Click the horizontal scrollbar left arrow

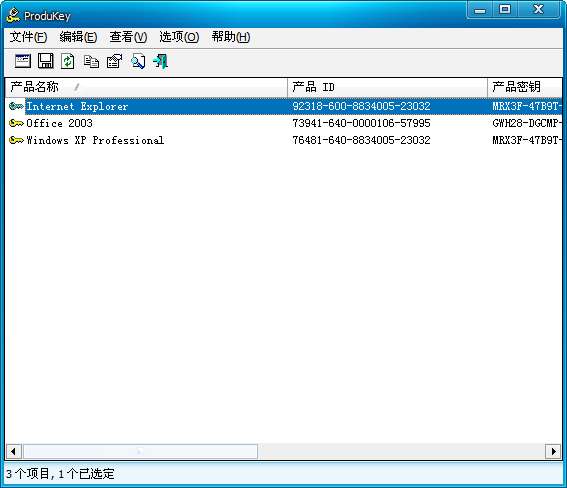pos(14,451)
